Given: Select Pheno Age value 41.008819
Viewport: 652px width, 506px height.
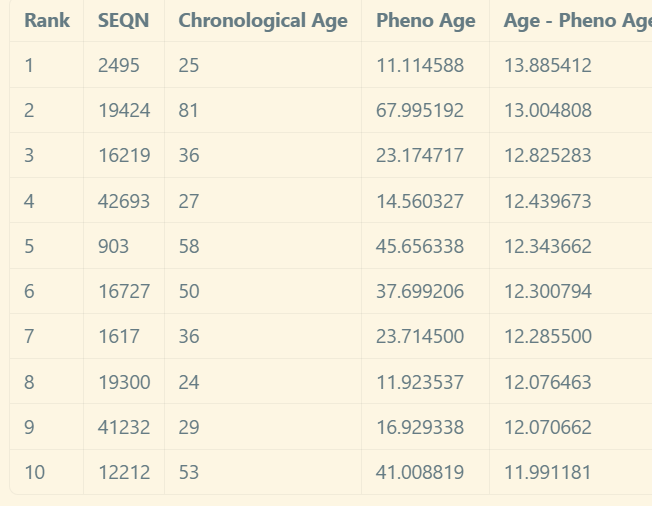Looking at the screenshot, I should [x=420, y=472].
